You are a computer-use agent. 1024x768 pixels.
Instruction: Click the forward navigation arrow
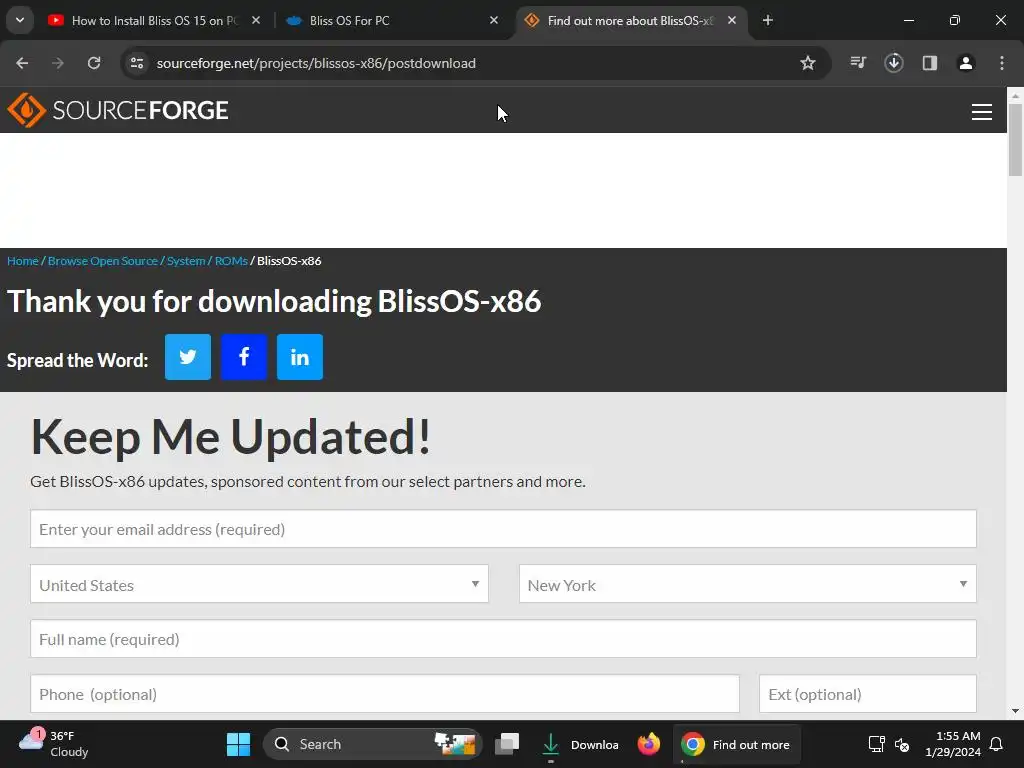coord(58,63)
